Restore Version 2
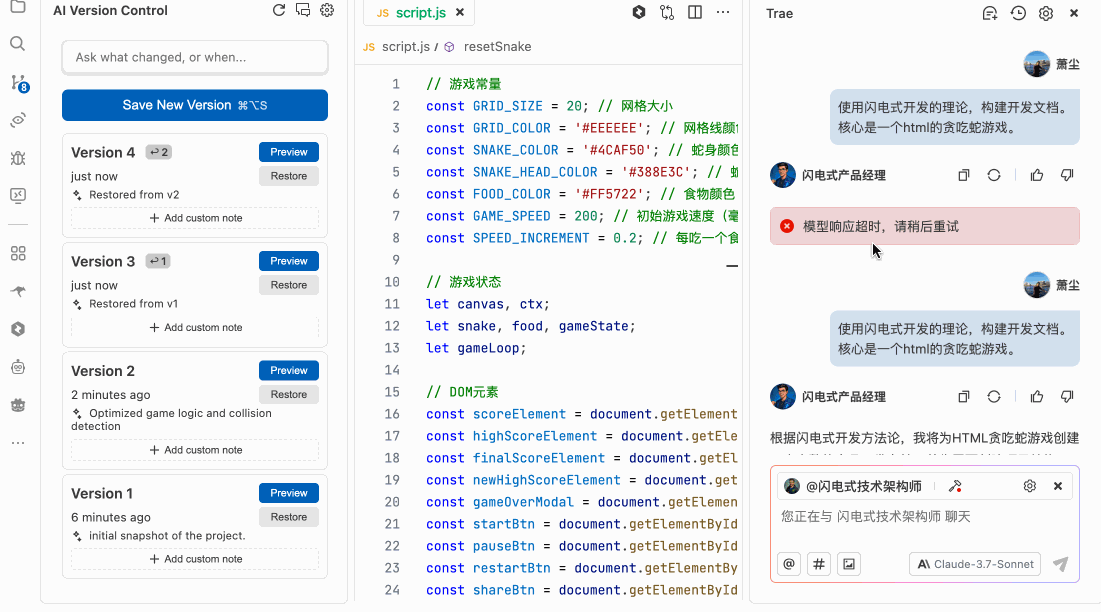The image size is (1101, 612). pyautogui.click(x=289, y=394)
